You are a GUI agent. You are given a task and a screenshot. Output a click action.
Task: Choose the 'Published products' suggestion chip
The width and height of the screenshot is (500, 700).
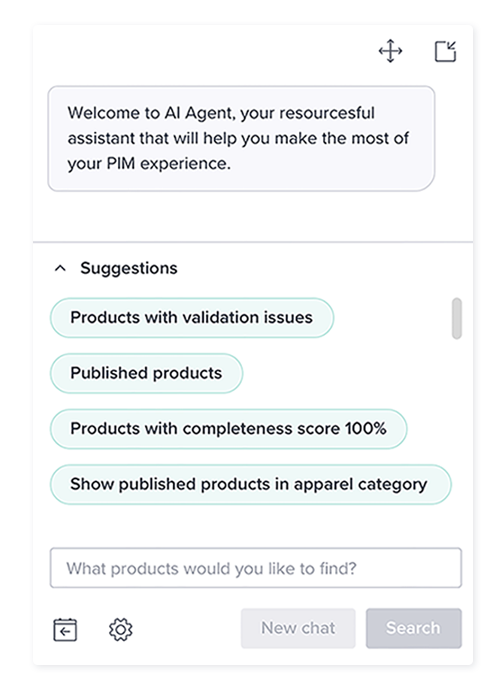146,373
